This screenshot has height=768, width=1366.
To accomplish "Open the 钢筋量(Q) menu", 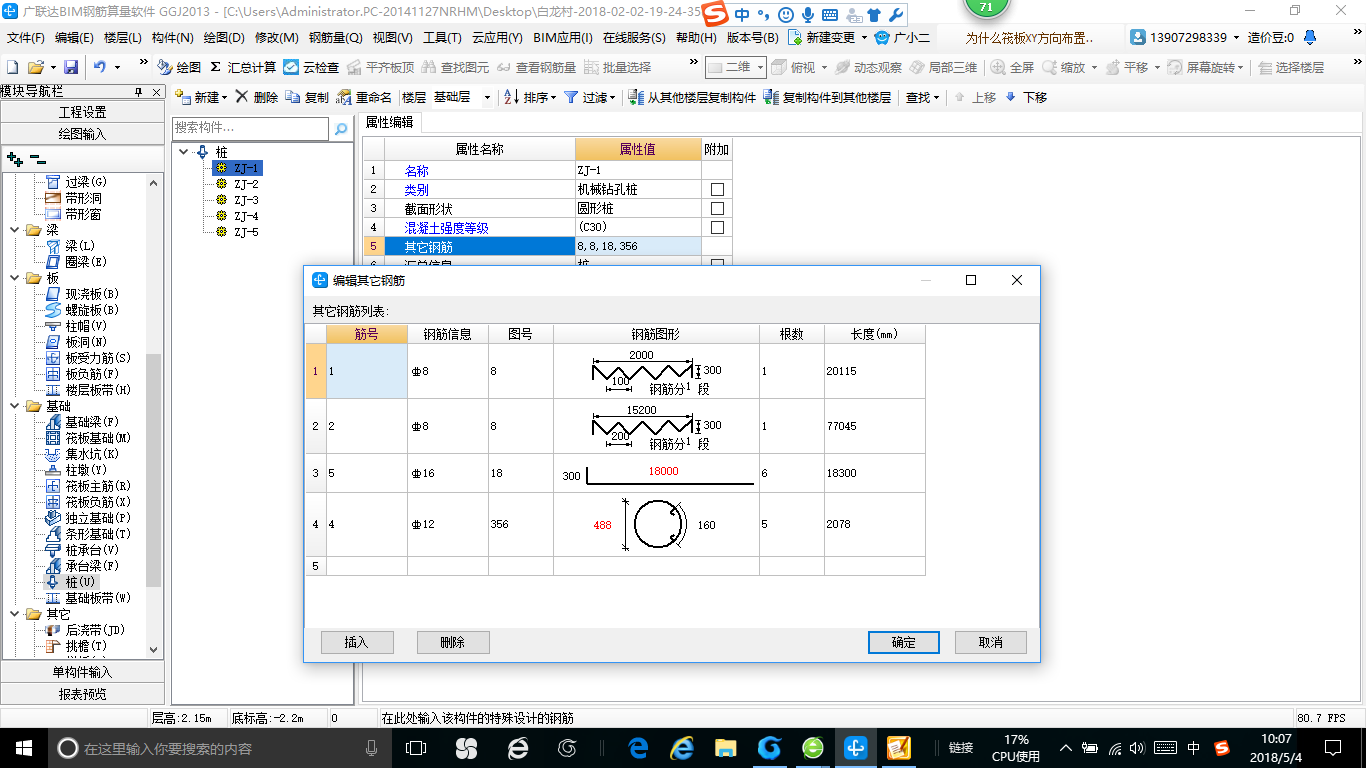I will [335, 38].
